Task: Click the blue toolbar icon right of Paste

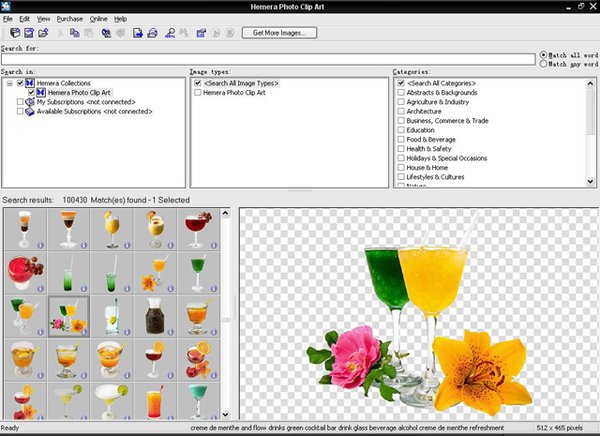Action: pyautogui.click(x=106, y=33)
